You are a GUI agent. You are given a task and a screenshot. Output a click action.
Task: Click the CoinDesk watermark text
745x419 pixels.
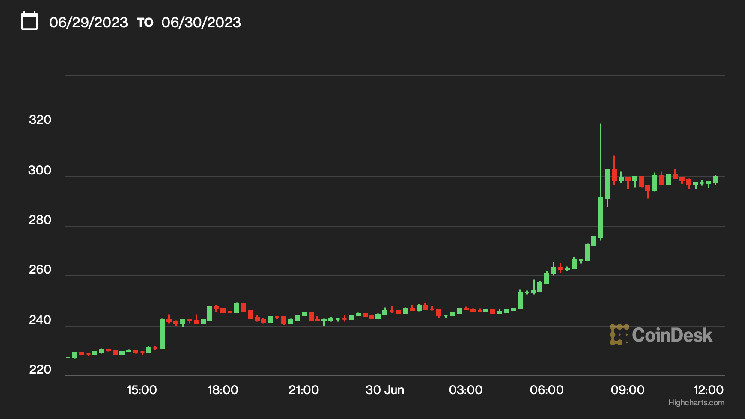(x=671, y=336)
